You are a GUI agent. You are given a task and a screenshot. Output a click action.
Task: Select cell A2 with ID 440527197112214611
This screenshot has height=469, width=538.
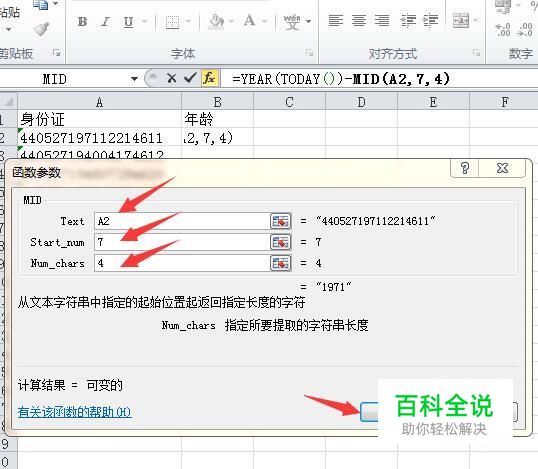point(100,137)
